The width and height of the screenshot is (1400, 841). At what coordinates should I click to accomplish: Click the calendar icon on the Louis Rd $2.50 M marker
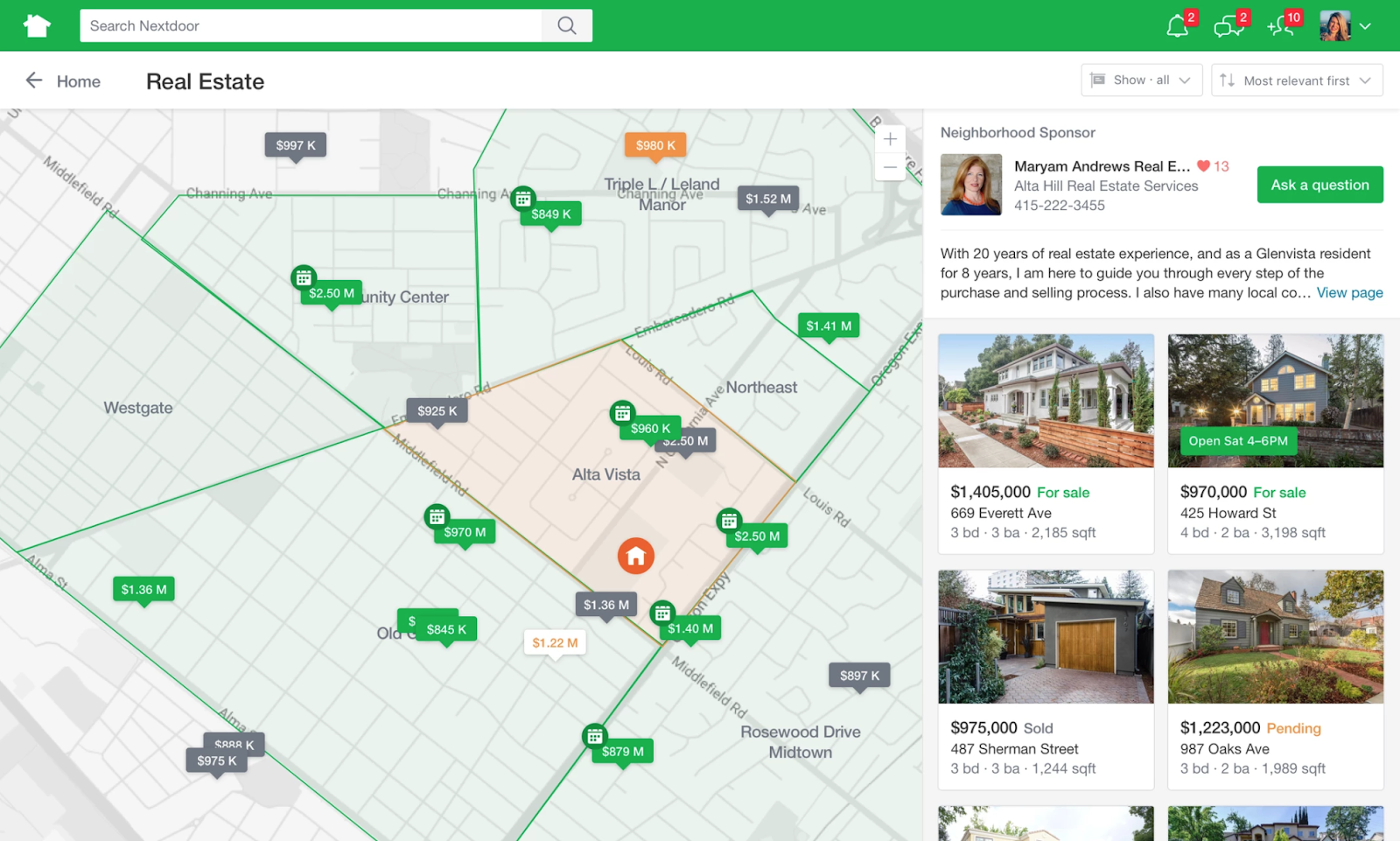[729, 521]
